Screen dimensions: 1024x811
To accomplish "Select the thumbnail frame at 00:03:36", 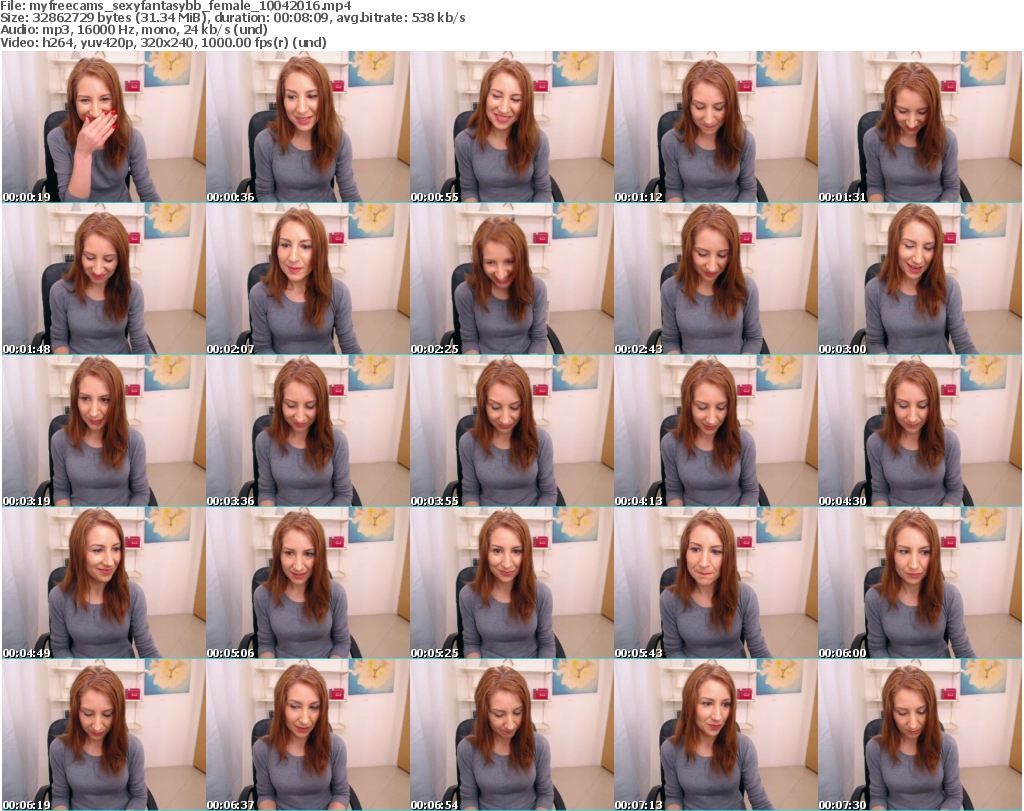I will [308, 431].
